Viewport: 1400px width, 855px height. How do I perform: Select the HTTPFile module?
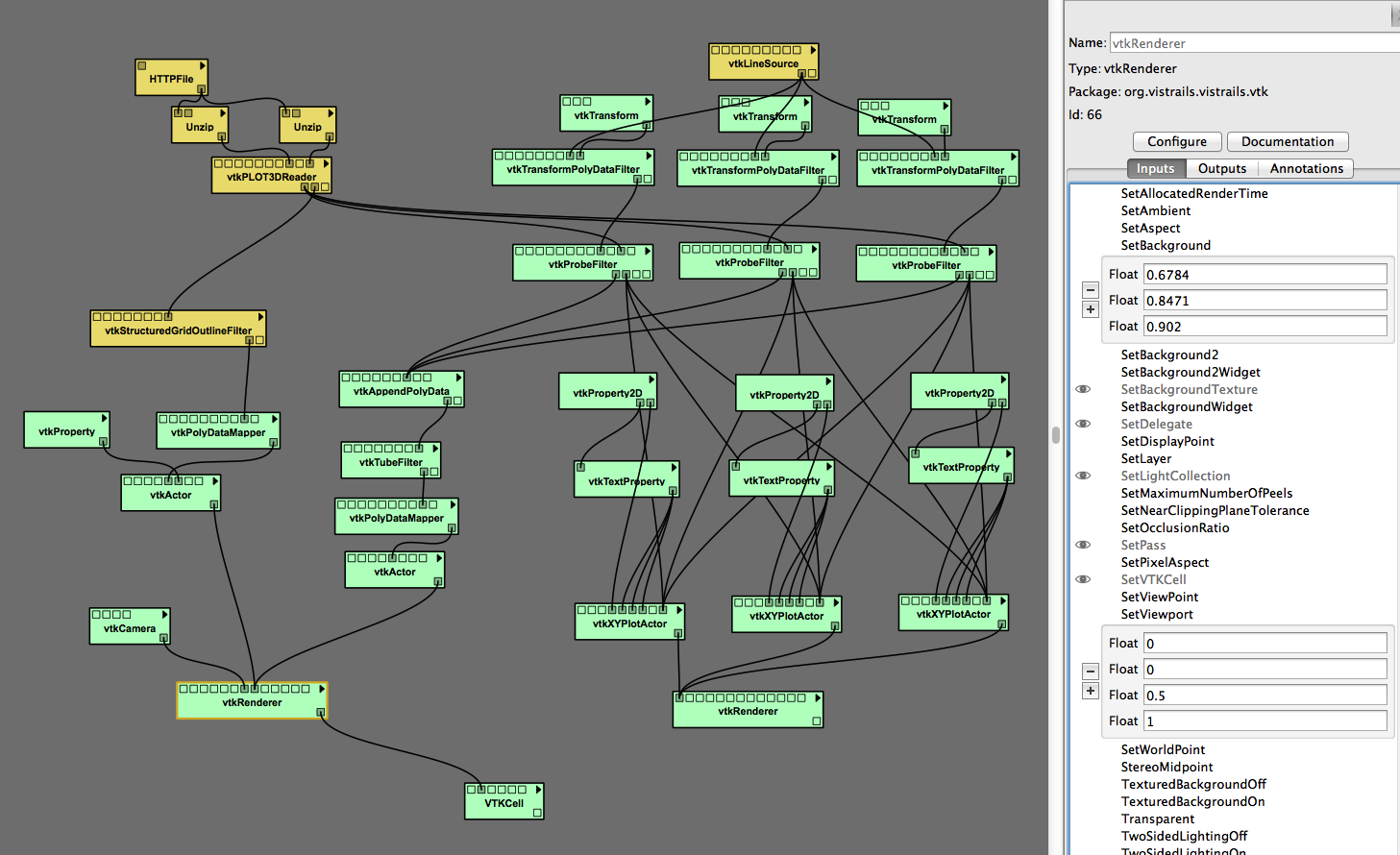click(171, 79)
